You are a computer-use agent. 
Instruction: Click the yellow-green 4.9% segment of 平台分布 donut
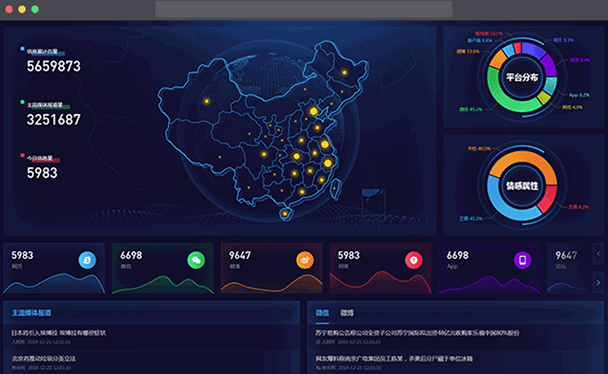point(544,97)
